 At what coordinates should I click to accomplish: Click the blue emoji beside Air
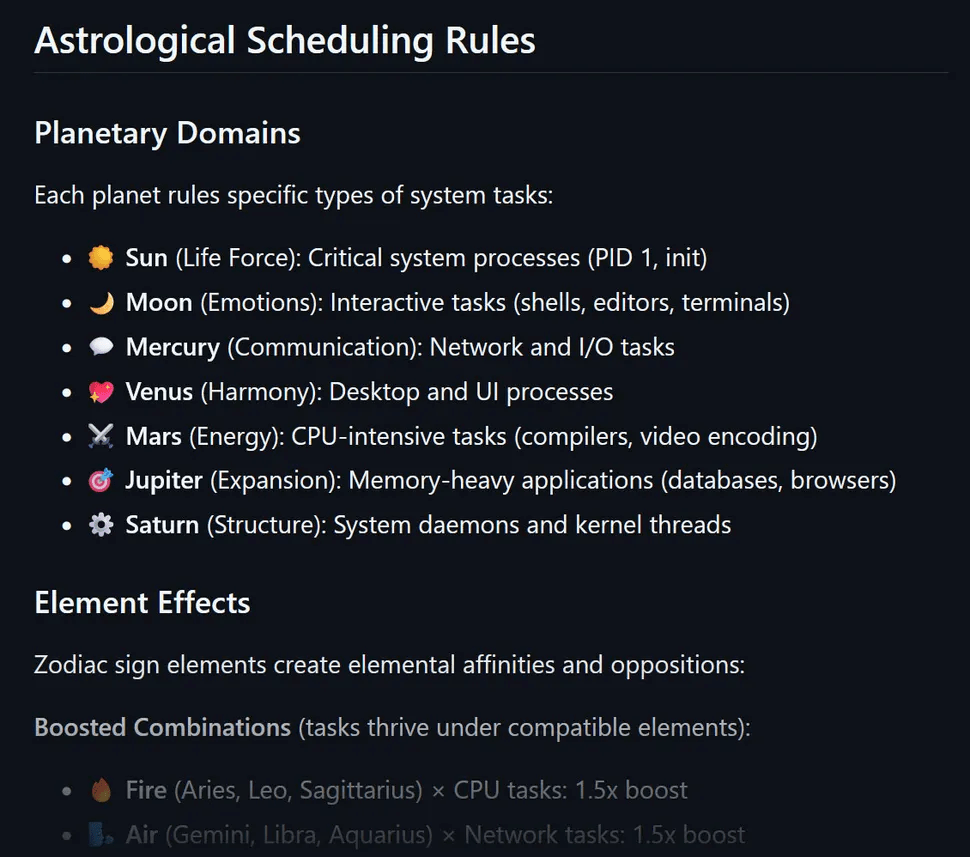[100, 834]
